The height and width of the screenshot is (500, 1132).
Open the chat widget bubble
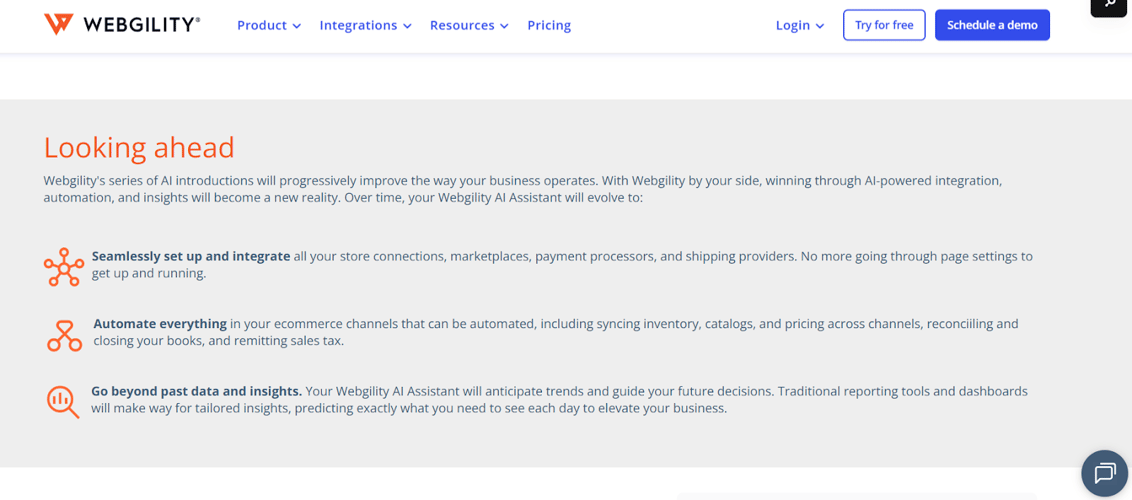(1105, 473)
